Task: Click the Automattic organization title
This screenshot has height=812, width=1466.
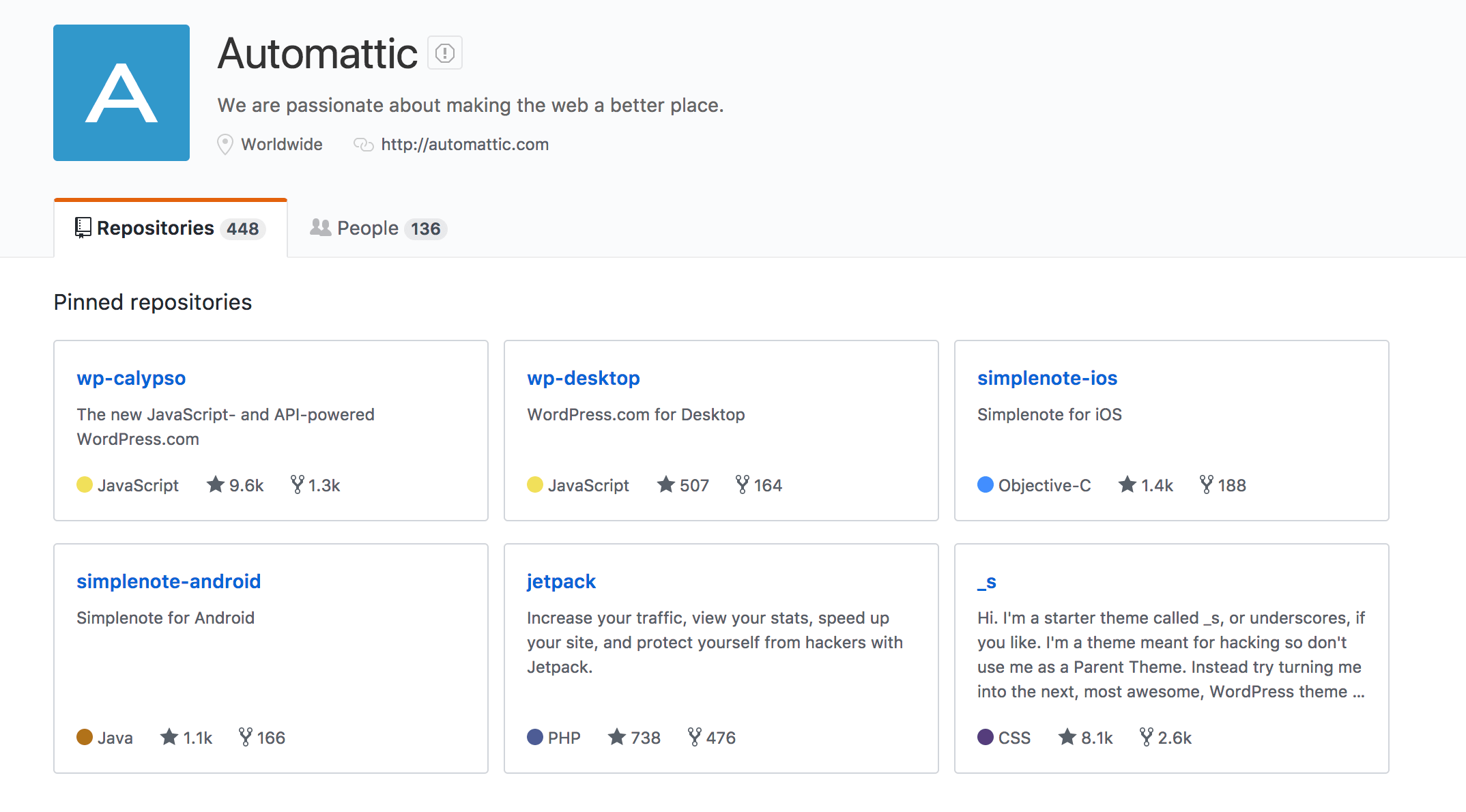Action: click(x=317, y=53)
